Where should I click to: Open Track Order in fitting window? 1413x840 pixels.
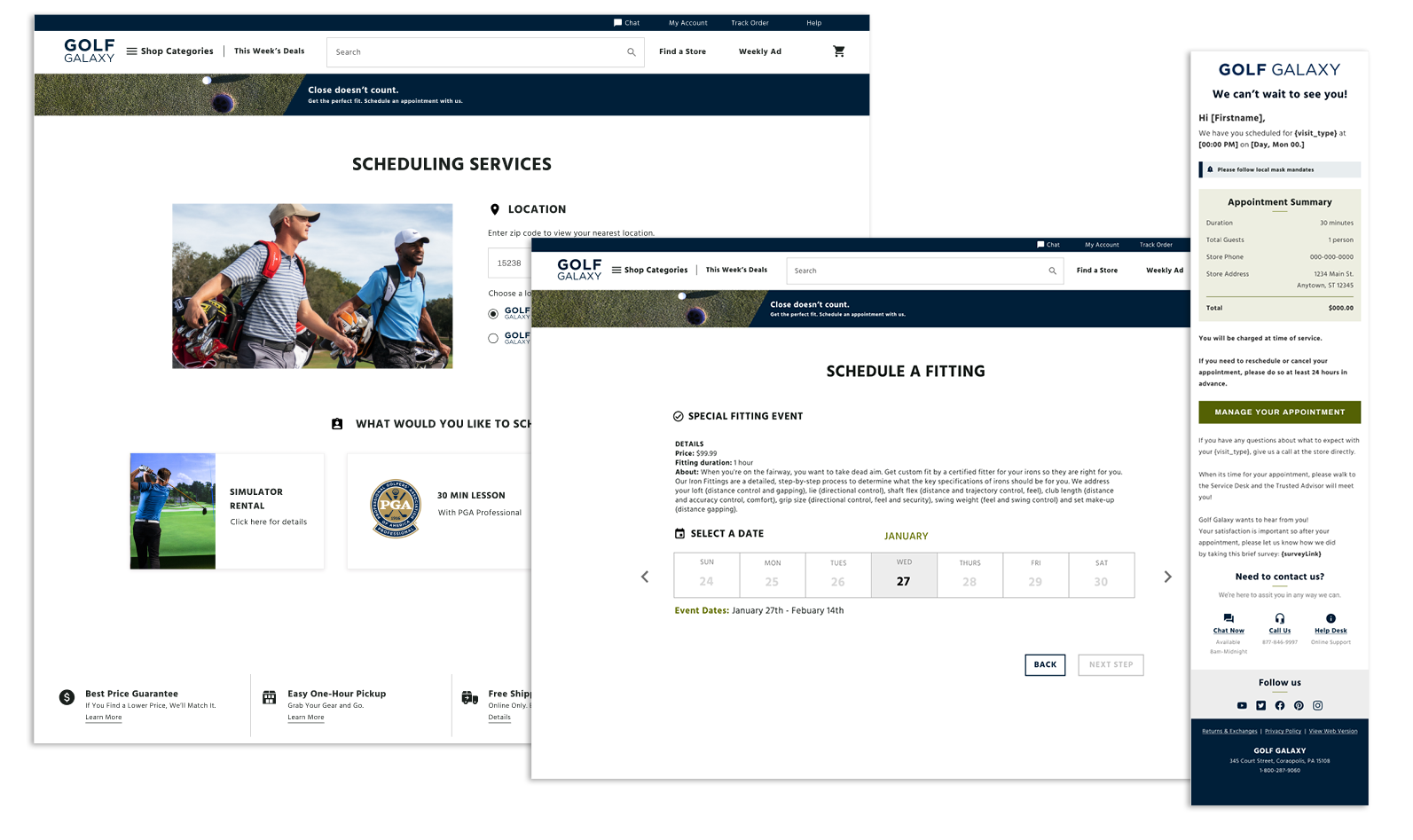tap(1156, 245)
